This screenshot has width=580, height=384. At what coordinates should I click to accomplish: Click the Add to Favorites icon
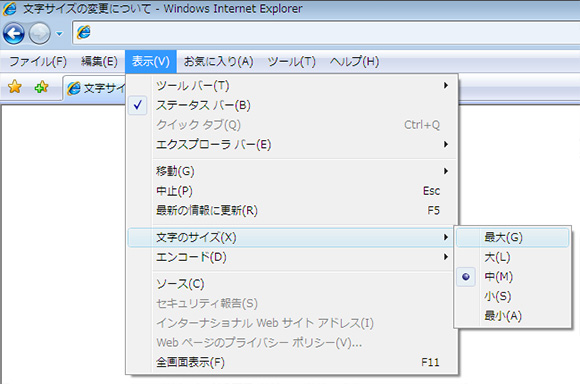click(41, 87)
